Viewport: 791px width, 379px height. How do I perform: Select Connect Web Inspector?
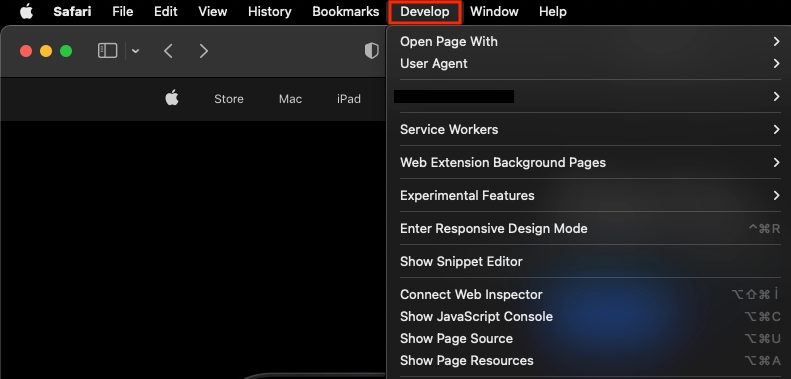590,294
